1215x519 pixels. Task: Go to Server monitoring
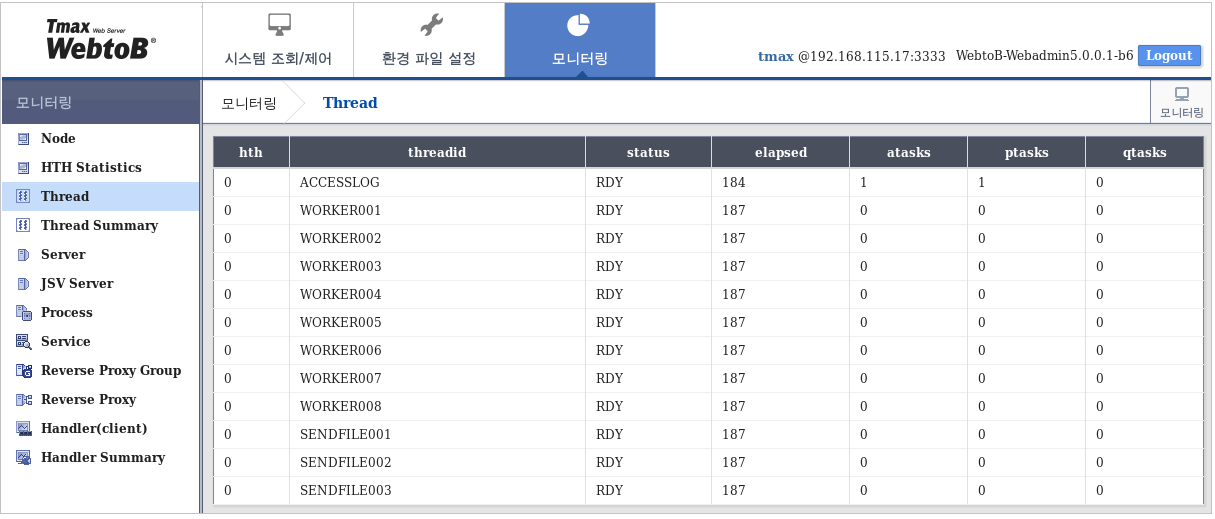click(100, 255)
